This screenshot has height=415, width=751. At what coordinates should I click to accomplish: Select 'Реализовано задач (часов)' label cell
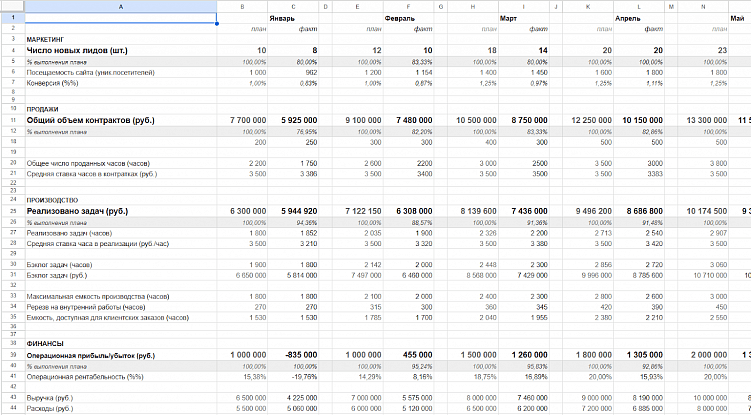[121, 233]
